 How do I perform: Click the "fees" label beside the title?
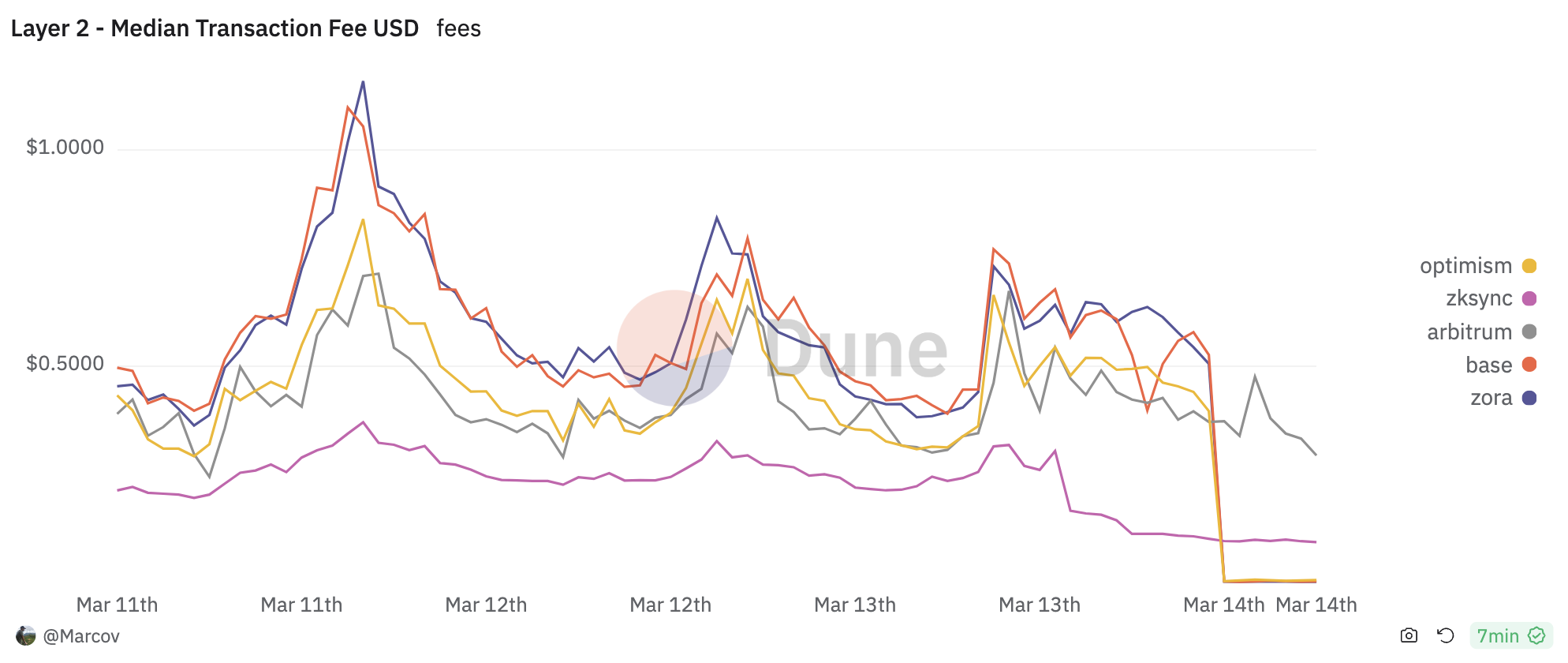coord(458,28)
